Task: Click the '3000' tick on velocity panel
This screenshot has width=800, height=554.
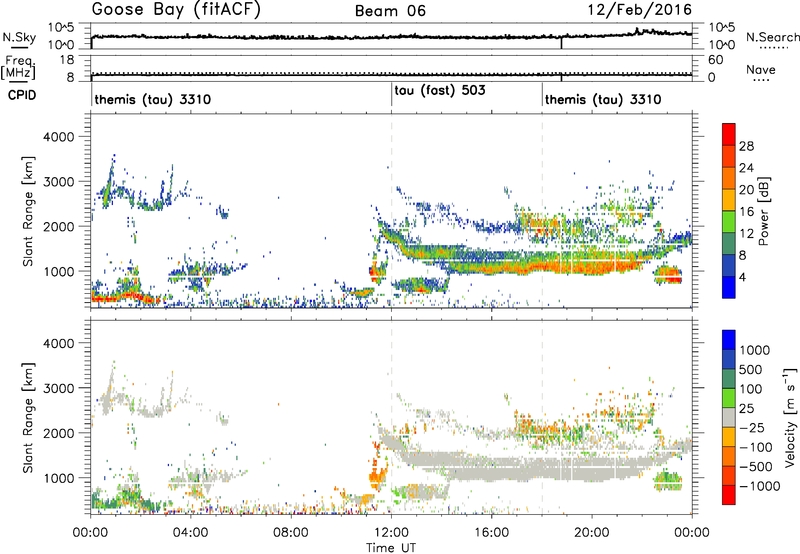Action: [x=58, y=388]
